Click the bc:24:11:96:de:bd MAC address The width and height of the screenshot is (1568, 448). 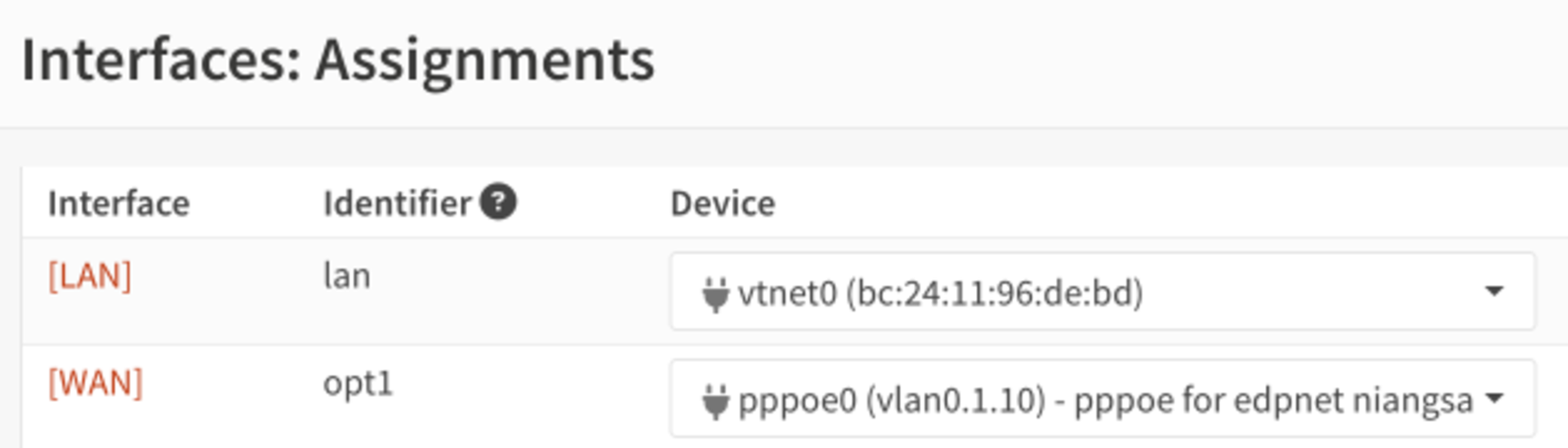[994, 293]
